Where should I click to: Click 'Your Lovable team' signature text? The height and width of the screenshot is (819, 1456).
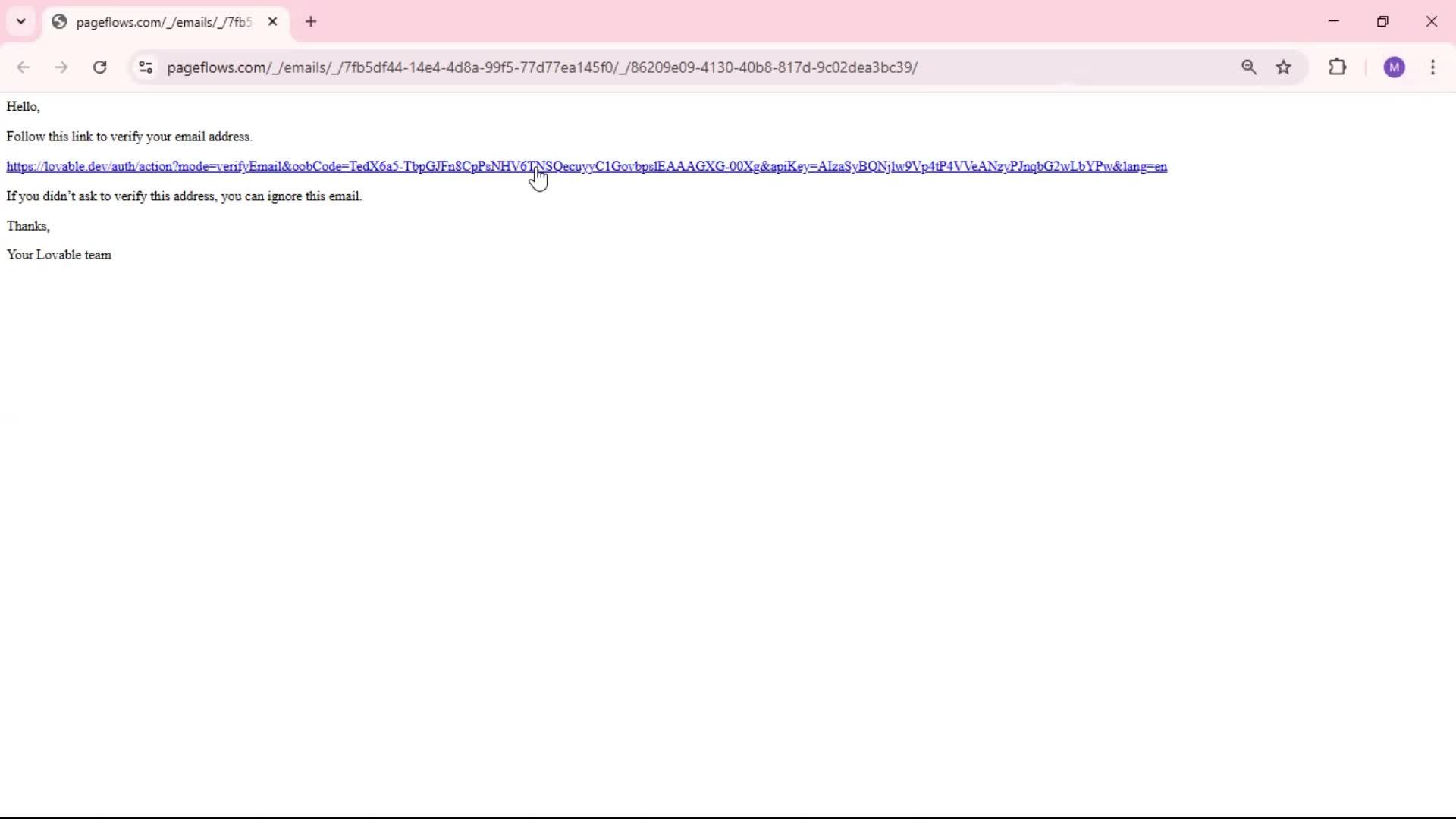click(x=59, y=255)
